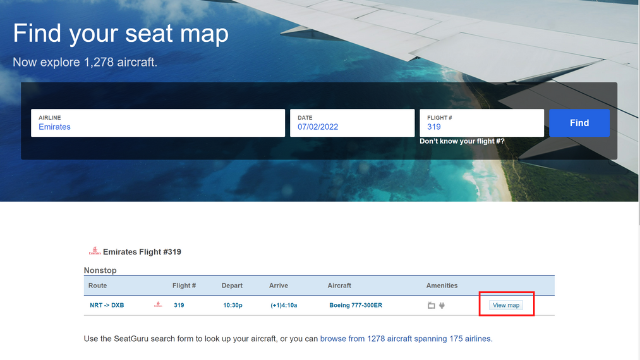Click the 10:30p departure time link
The width and height of the screenshot is (640, 360).
tap(233, 305)
